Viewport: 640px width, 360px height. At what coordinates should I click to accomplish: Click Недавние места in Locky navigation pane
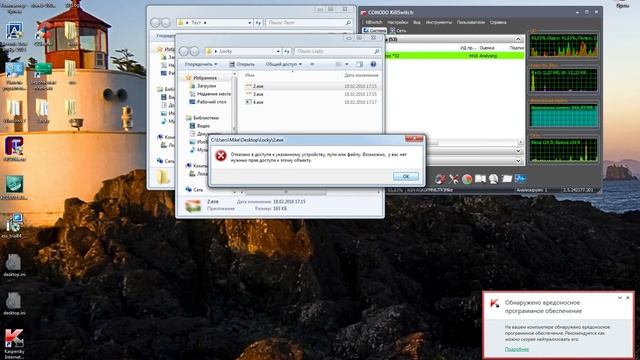coord(213,94)
